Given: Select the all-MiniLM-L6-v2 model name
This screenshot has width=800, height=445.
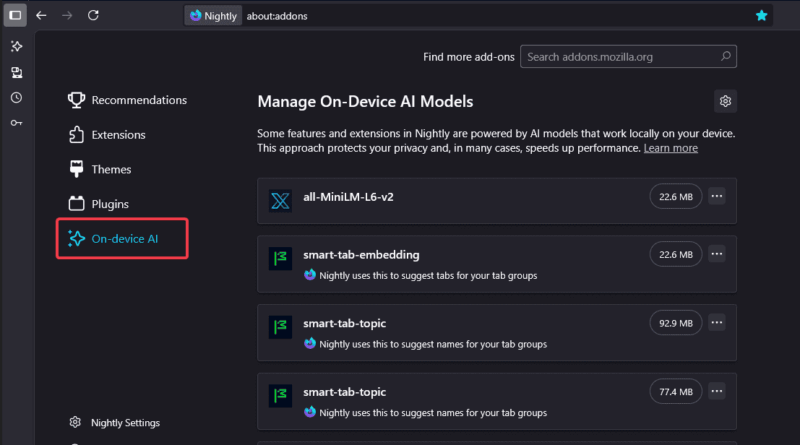Looking at the screenshot, I should click(348, 197).
